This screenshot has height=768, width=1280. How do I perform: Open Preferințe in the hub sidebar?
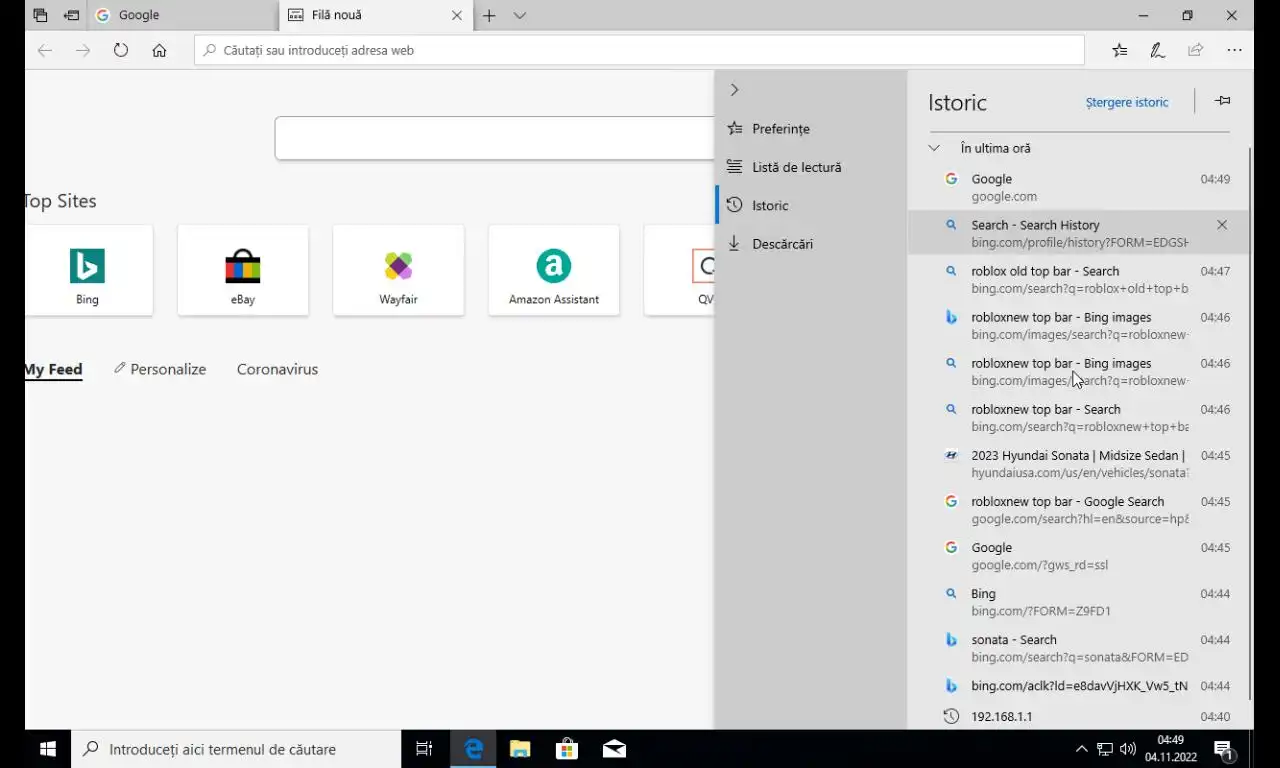click(x=811, y=129)
